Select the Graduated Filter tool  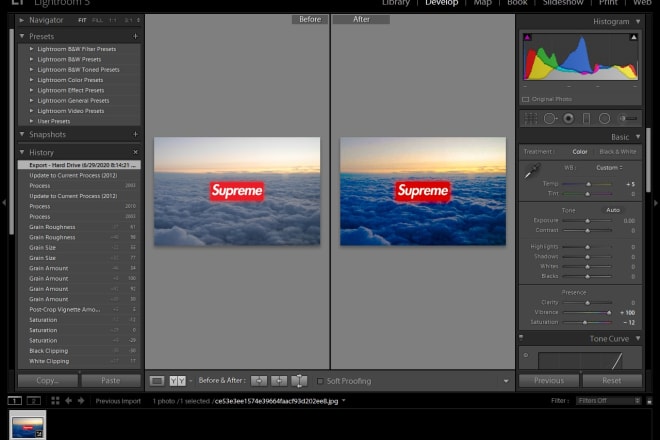tap(586, 119)
